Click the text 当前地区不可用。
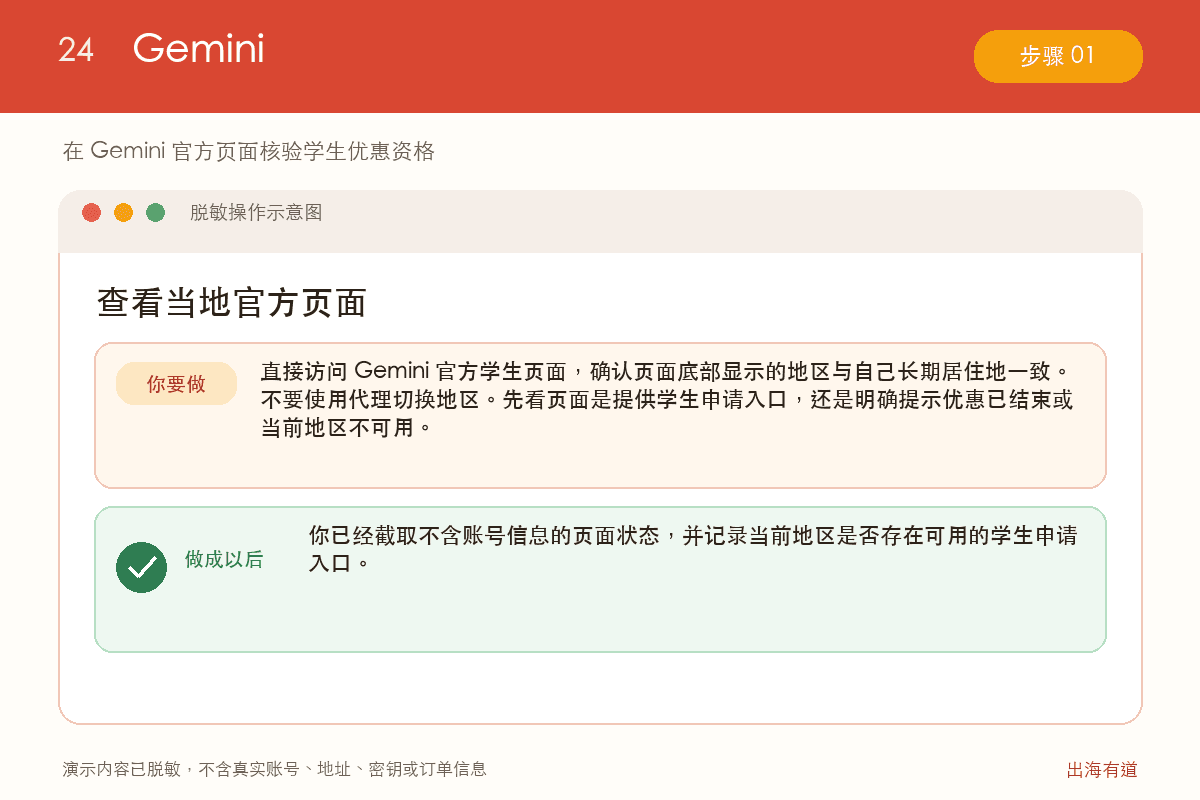1200x800 pixels. 347,428
